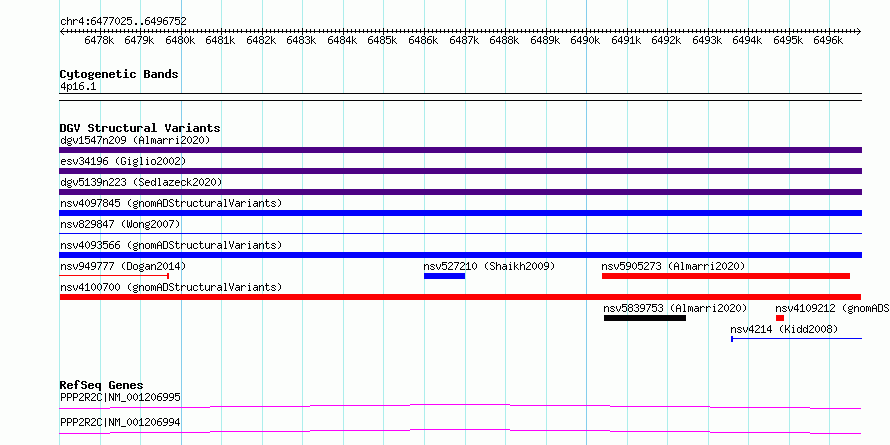Click the 6482k ruler tick label
This screenshot has height=445, width=890.
(x=261, y=41)
